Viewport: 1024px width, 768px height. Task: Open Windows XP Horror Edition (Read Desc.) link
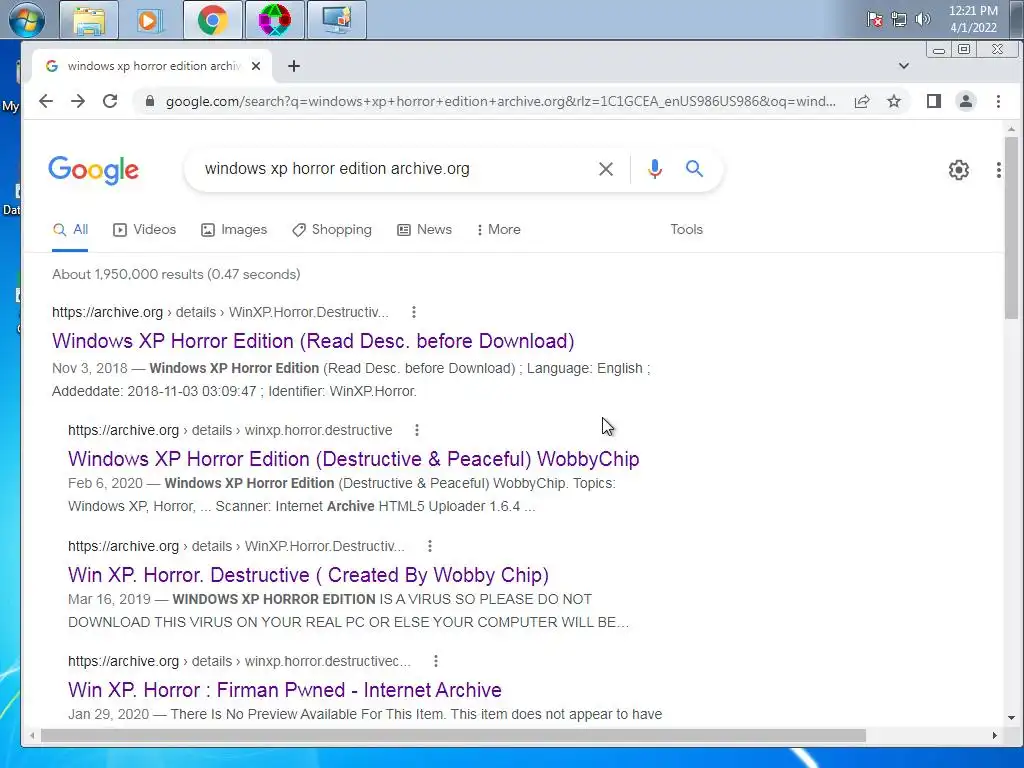(313, 341)
